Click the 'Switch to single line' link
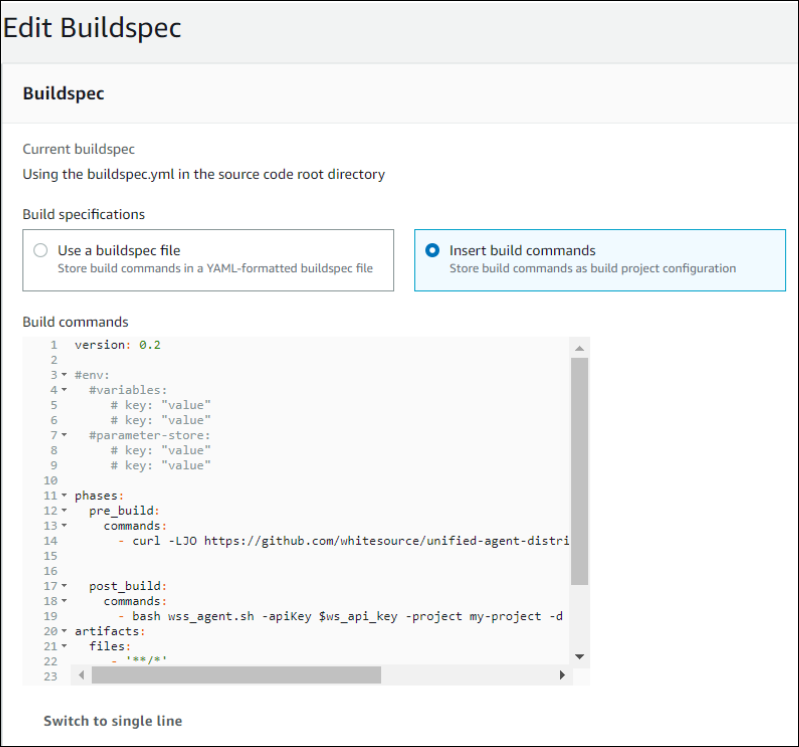 tap(113, 721)
